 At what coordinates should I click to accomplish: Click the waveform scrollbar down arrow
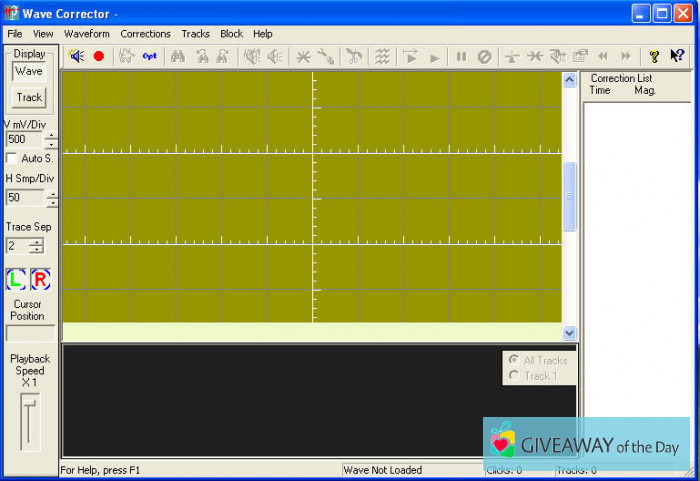pyautogui.click(x=569, y=333)
